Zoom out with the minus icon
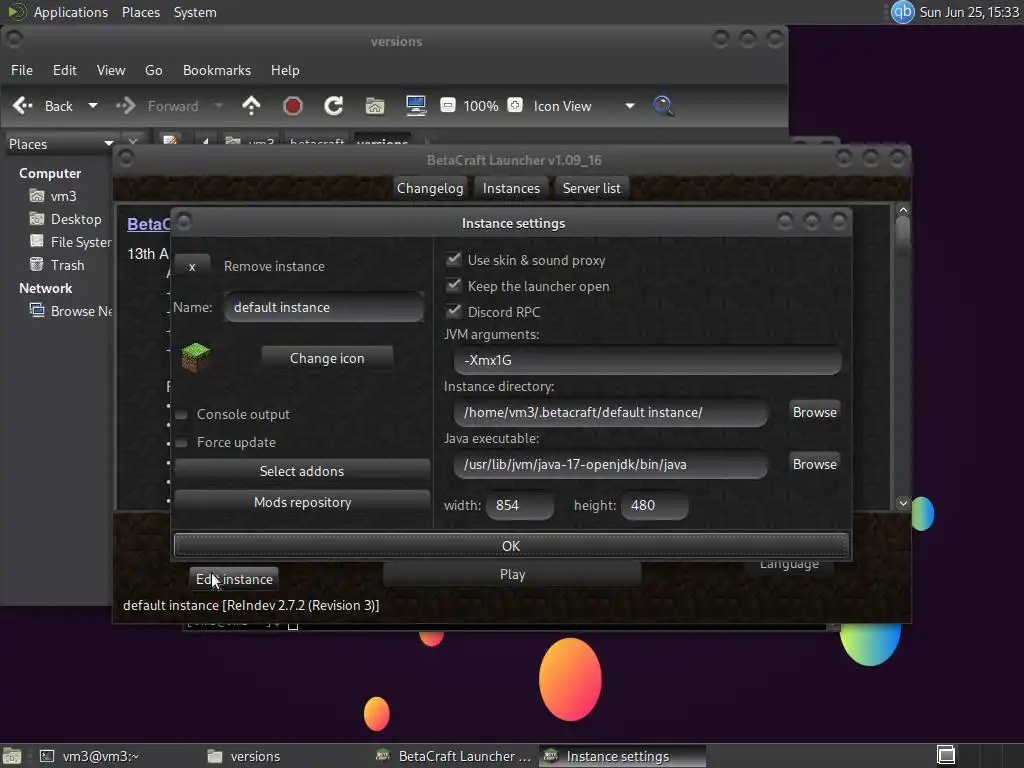 (x=447, y=105)
